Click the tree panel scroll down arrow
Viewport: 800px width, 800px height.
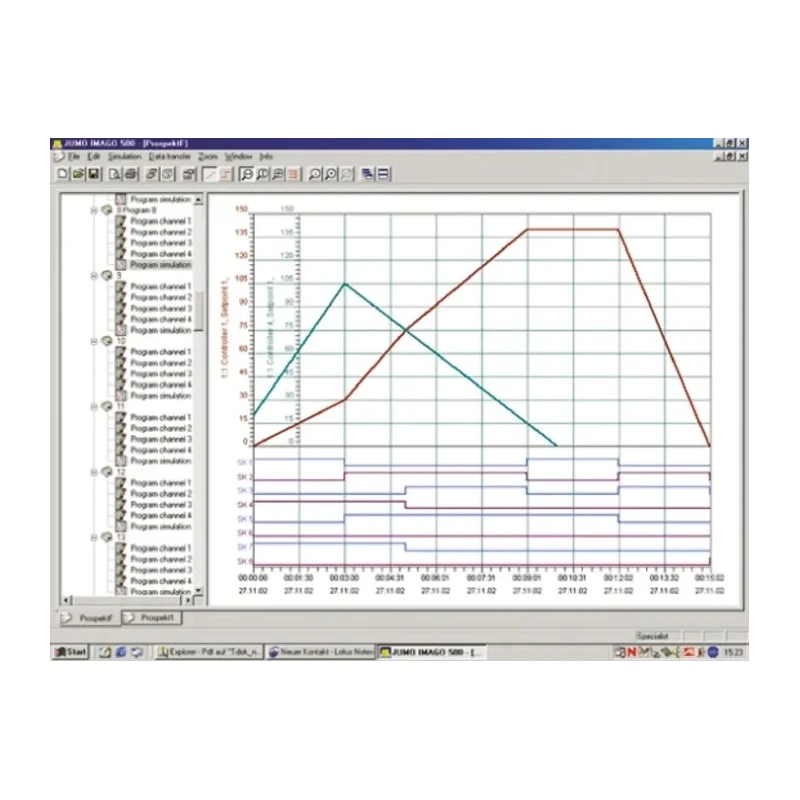click(198, 590)
